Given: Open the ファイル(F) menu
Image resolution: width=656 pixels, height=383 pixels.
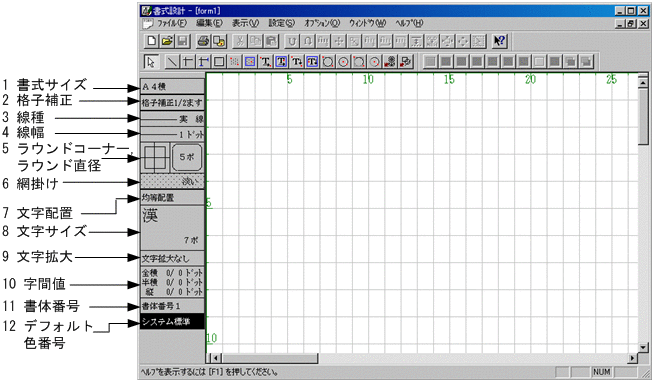Looking at the screenshot, I should point(172,23).
